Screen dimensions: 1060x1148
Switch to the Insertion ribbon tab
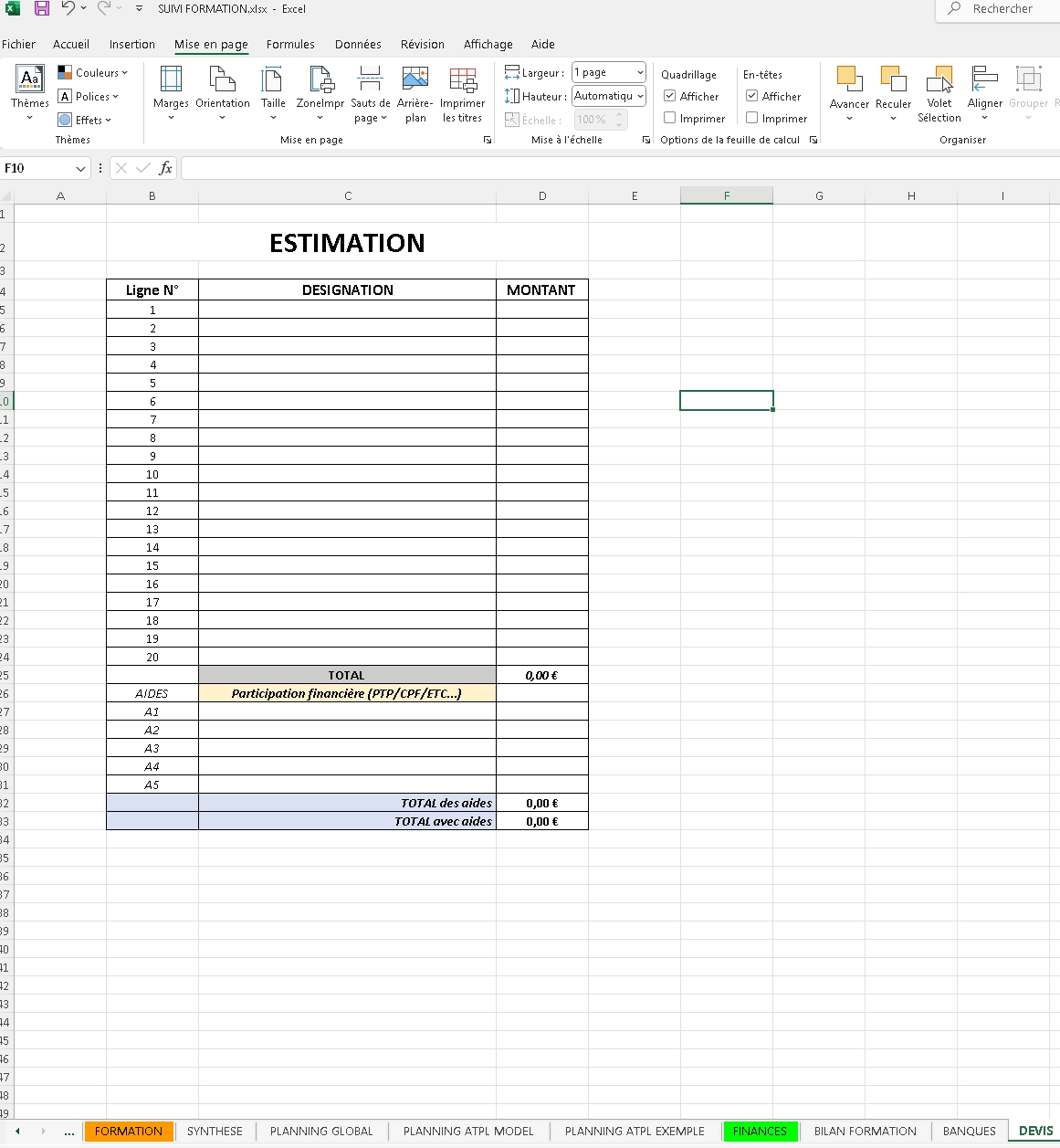(x=132, y=44)
